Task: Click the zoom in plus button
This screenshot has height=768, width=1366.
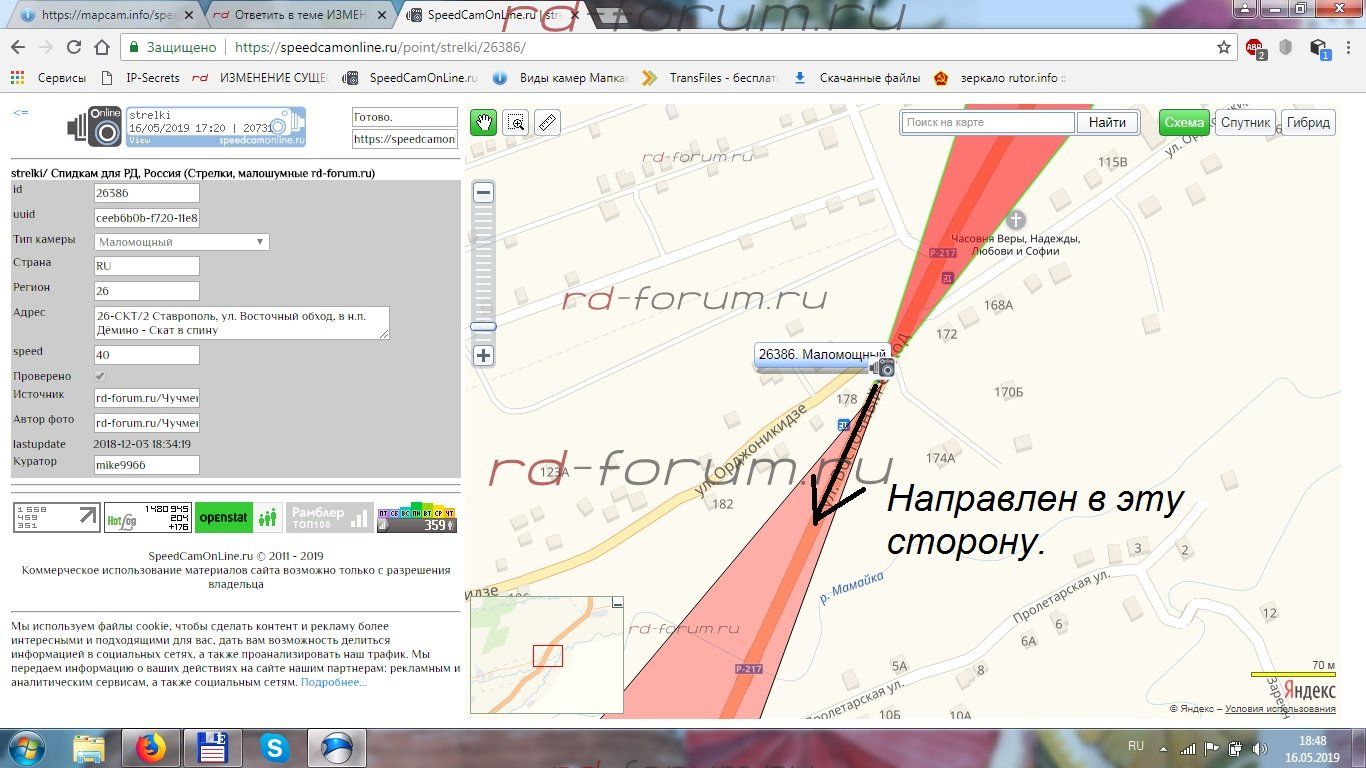Action: [x=484, y=355]
